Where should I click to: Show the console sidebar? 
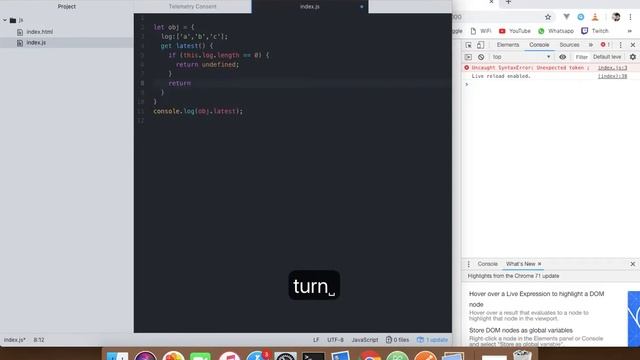pos(468,57)
